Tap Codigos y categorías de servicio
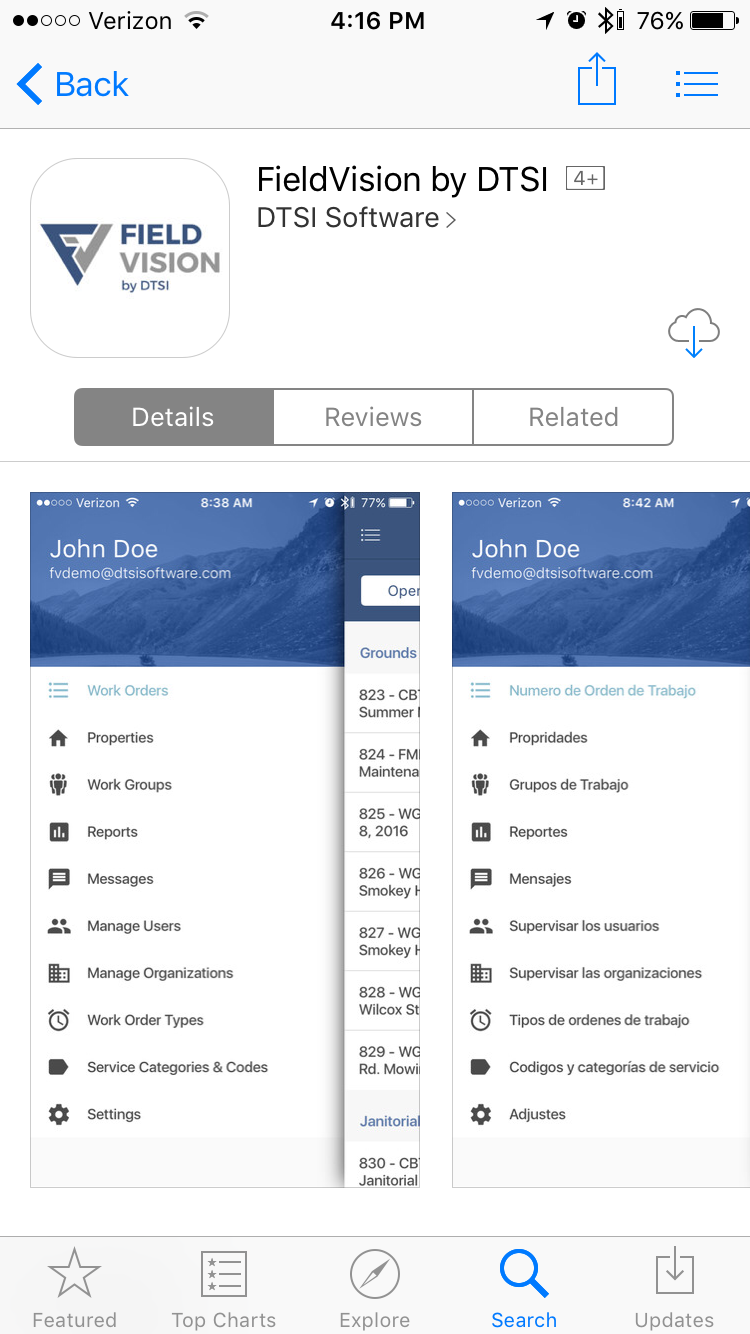 614,1067
